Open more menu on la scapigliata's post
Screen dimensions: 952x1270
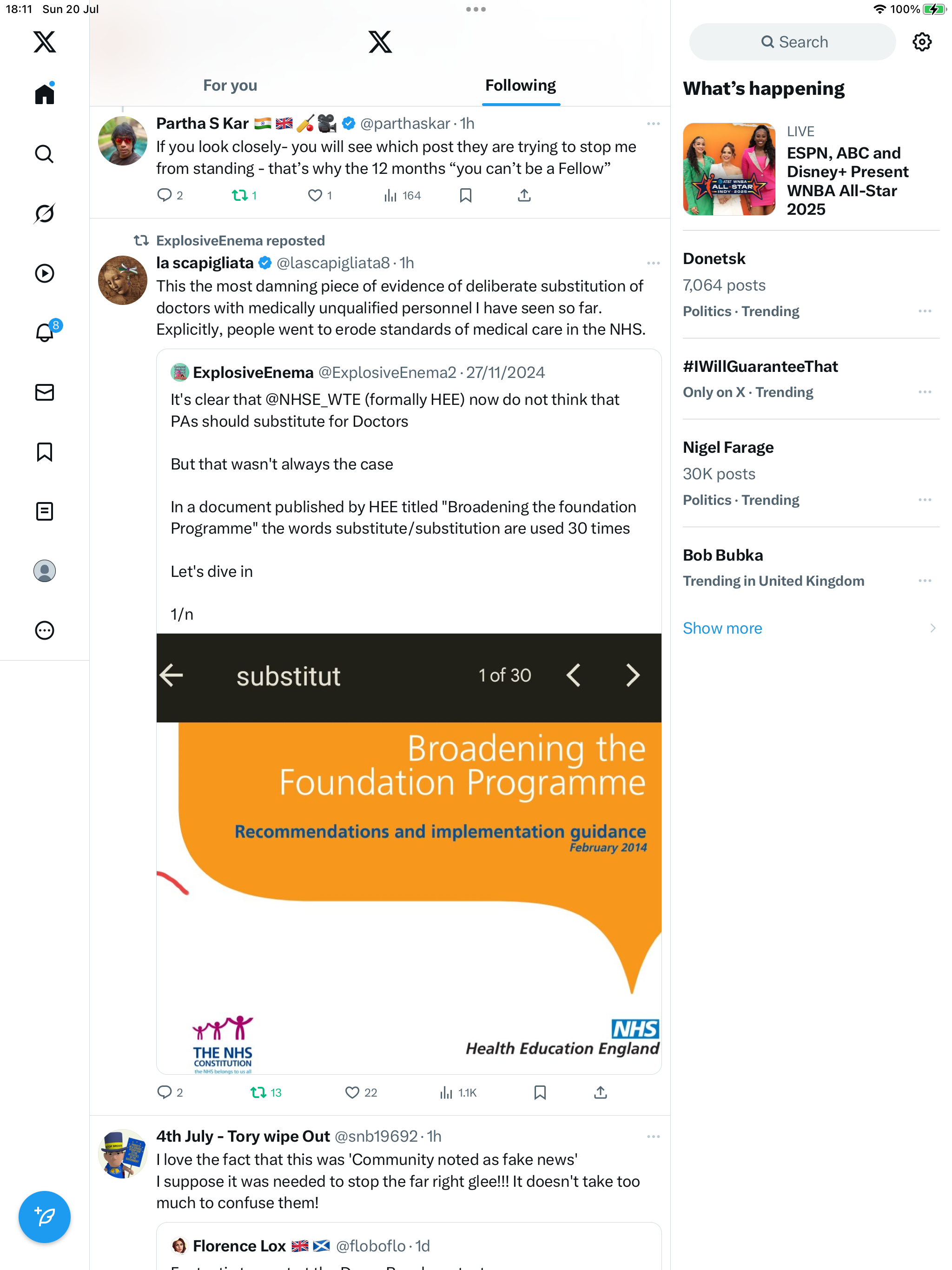click(x=653, y=263)
